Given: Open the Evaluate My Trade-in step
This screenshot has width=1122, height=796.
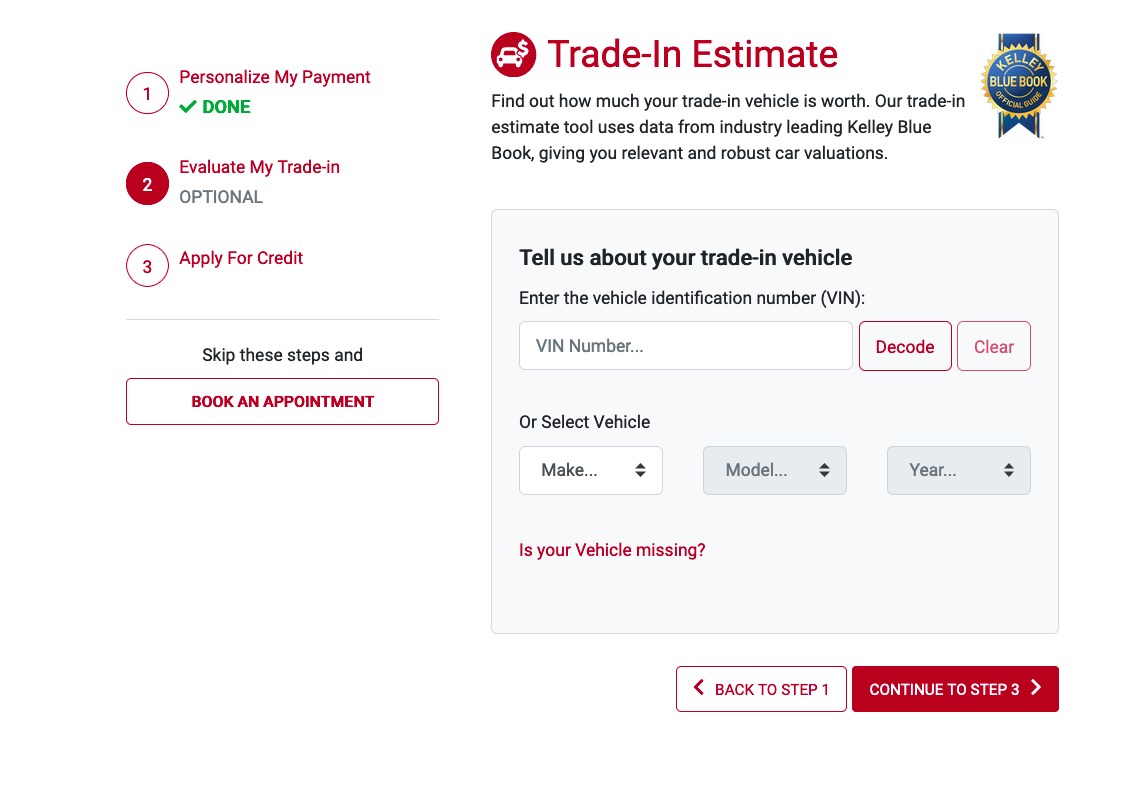Looking at the screenshot, I should [259, 168].
